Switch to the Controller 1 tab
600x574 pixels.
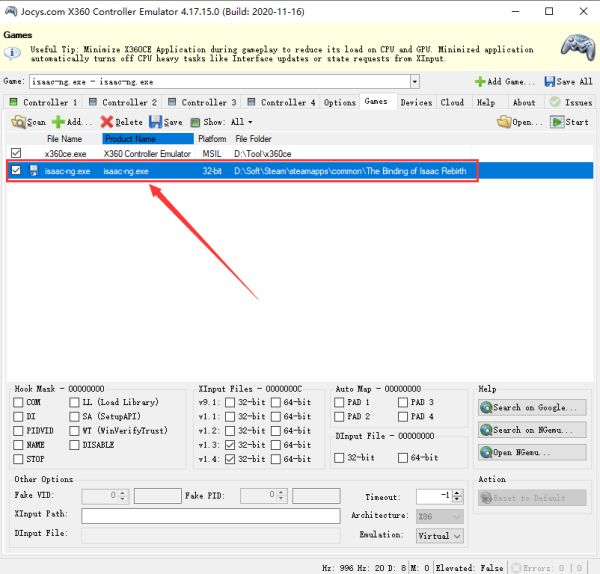[43, 102]
